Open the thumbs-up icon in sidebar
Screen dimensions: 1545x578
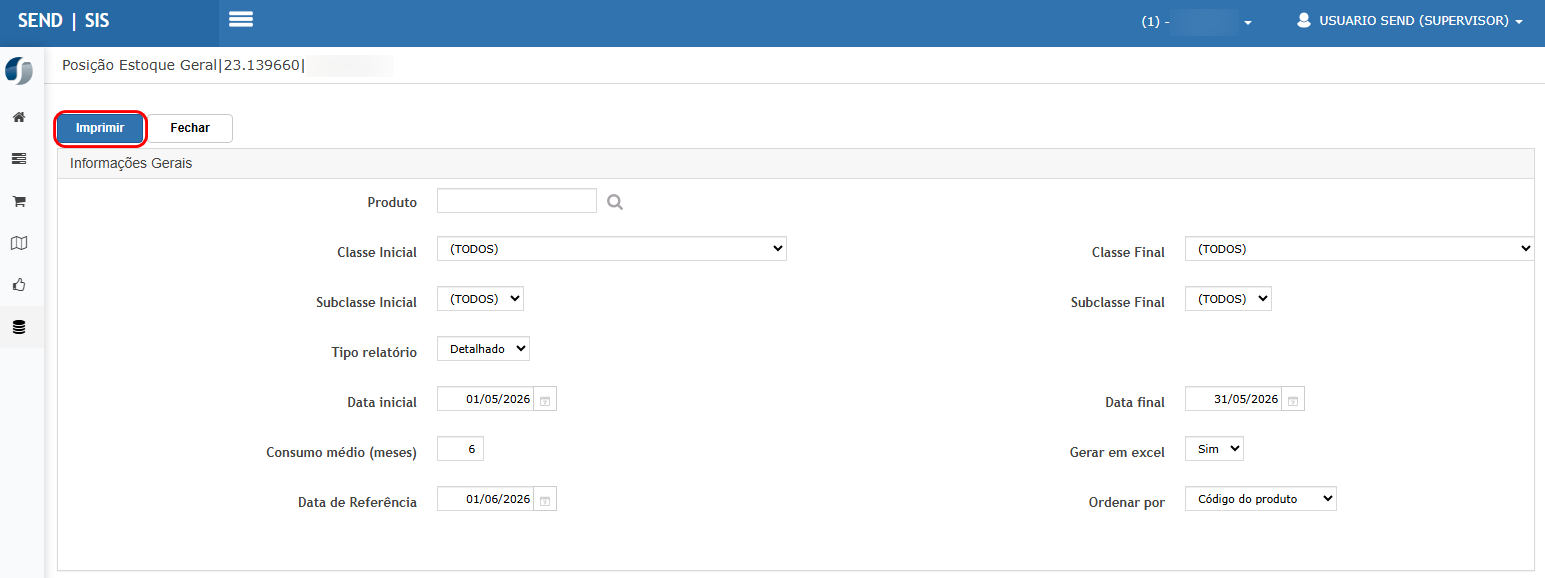[x=18, y=285]
